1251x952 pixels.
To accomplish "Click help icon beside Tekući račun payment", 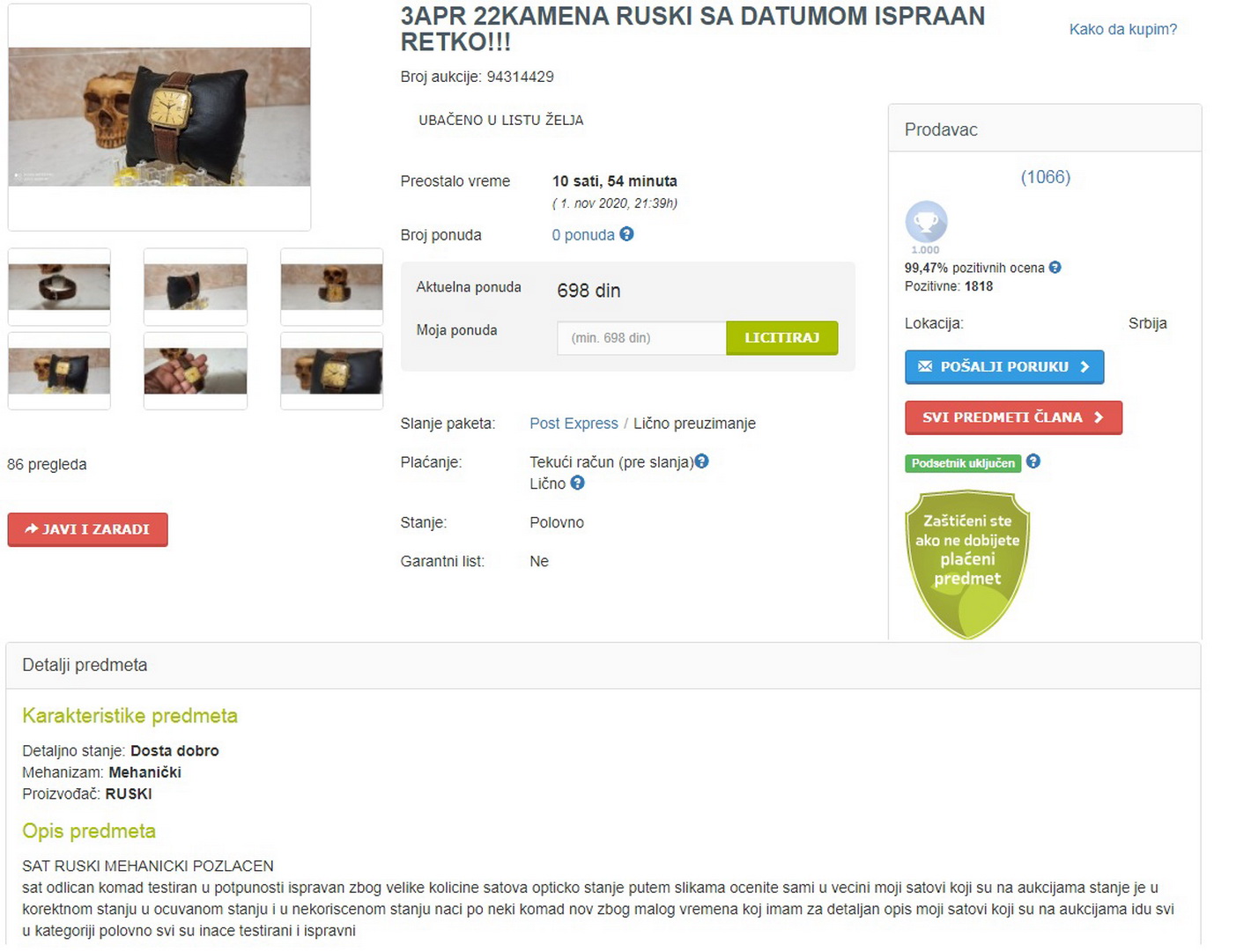I will click(701, 461).
